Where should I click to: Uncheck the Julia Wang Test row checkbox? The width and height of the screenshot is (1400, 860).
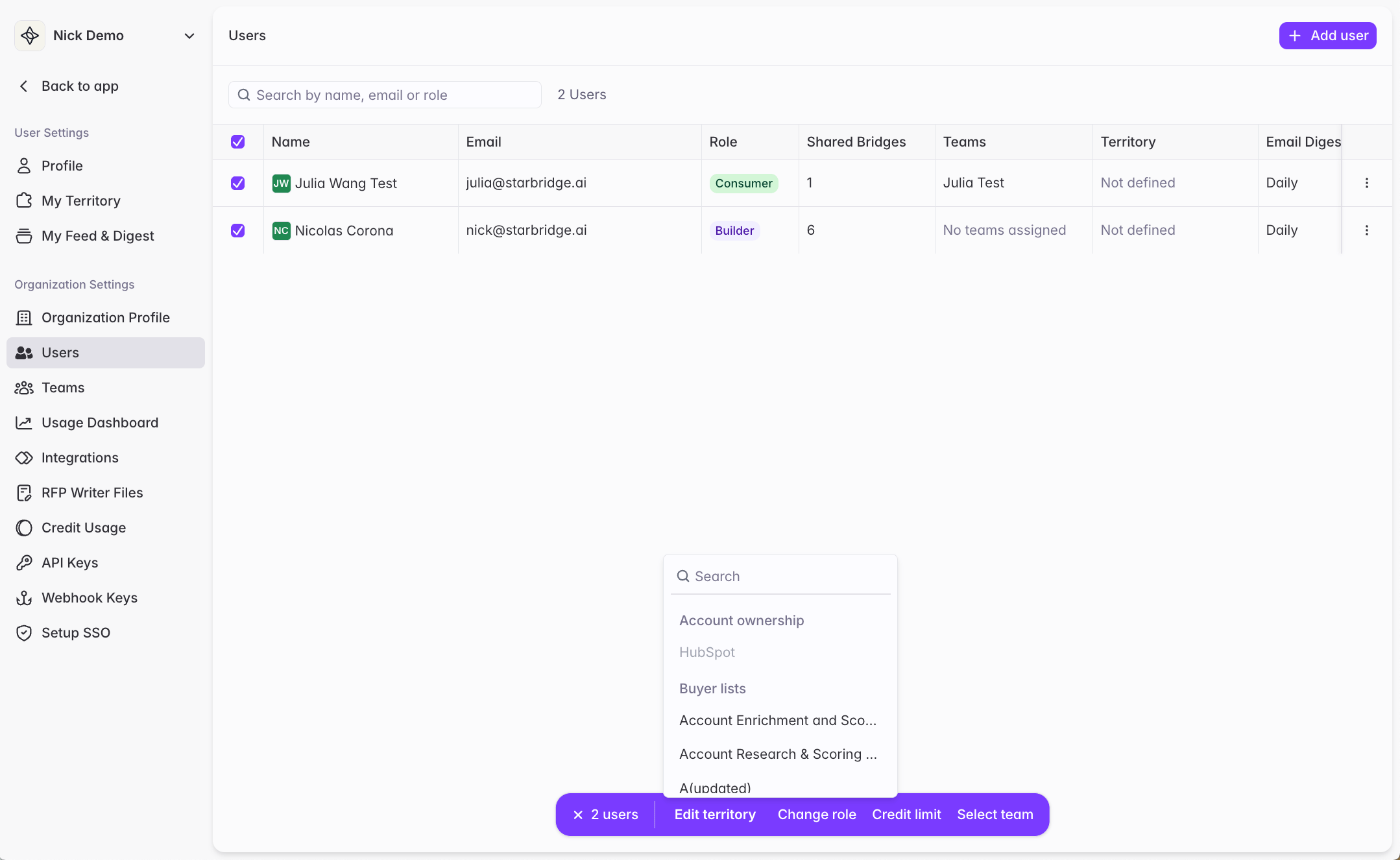coord(238,184)
